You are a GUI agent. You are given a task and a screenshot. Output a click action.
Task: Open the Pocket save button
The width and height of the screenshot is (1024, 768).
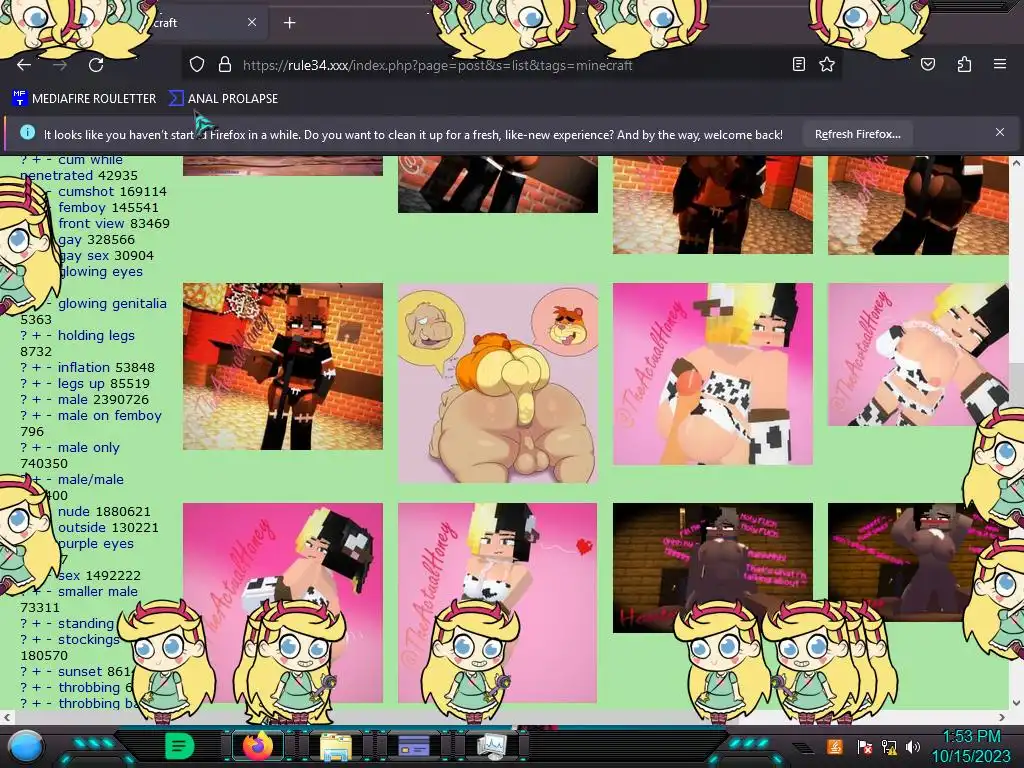(928, 64)
